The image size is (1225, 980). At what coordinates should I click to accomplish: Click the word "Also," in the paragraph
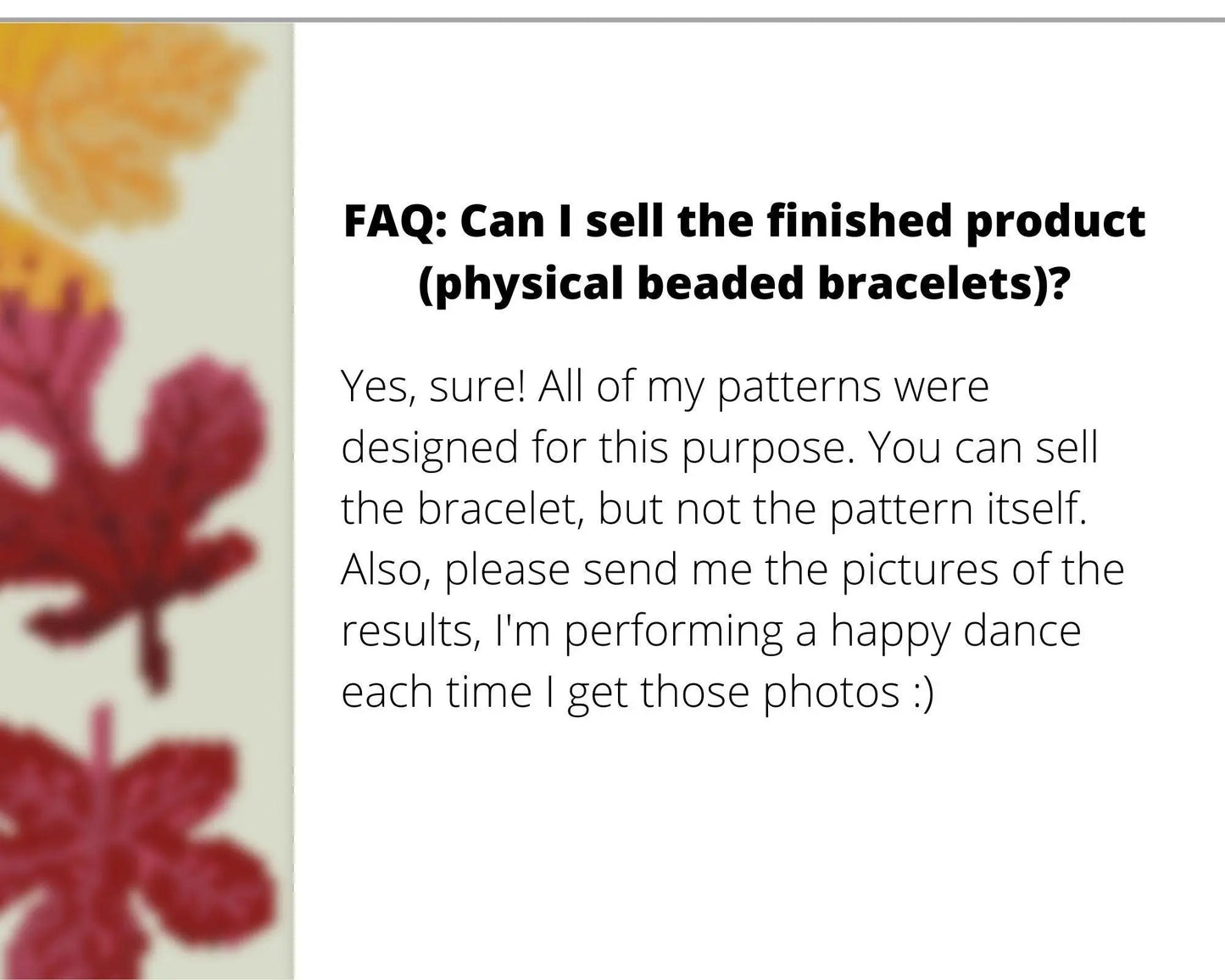point(387,570)
